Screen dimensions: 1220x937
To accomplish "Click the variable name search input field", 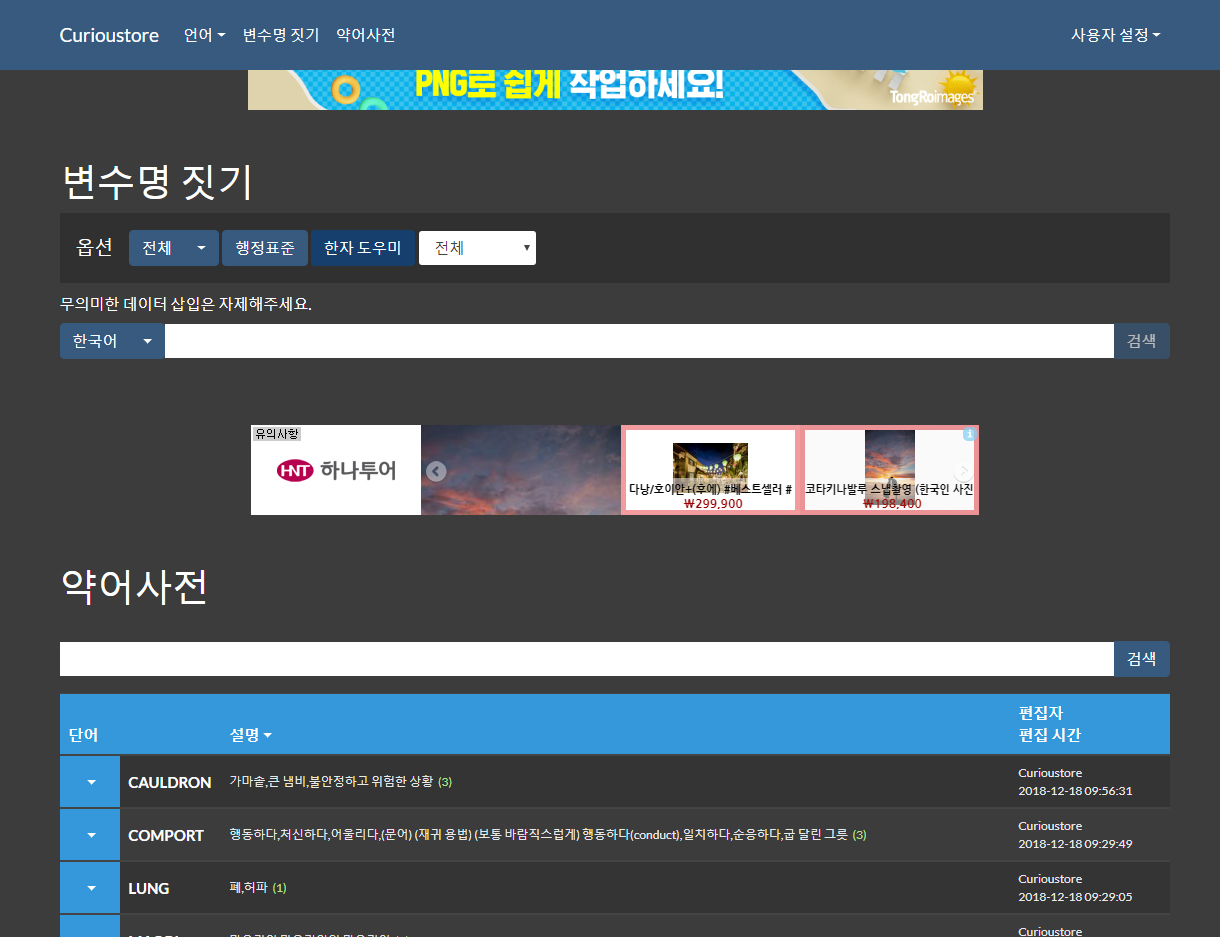I will (638, 341).
